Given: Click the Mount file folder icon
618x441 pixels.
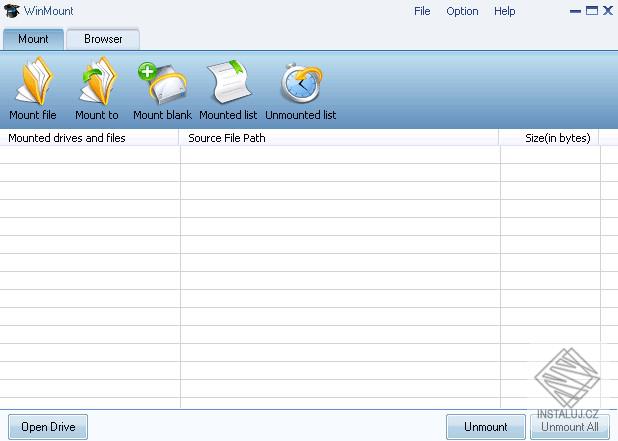Looking at the screenshot, I should click(34, 81).
